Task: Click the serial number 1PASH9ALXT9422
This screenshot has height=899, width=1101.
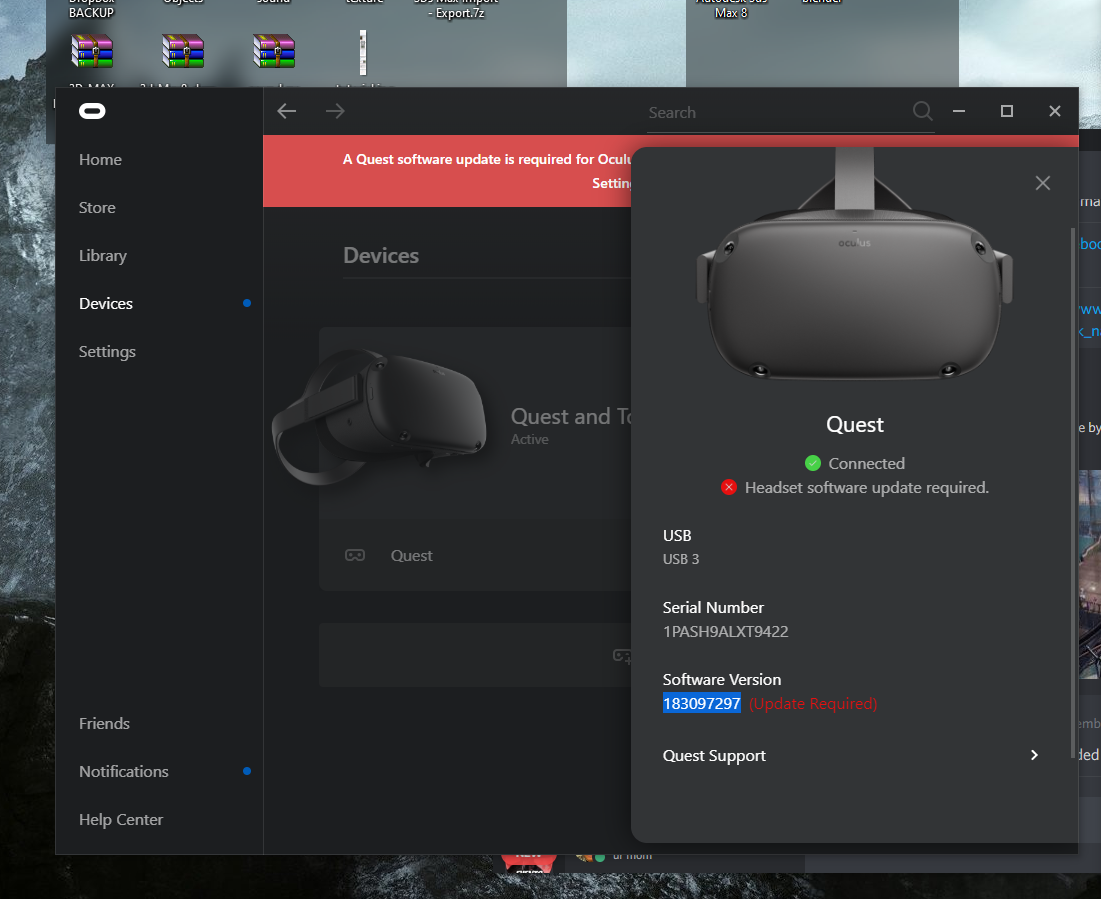Action: 725,631
